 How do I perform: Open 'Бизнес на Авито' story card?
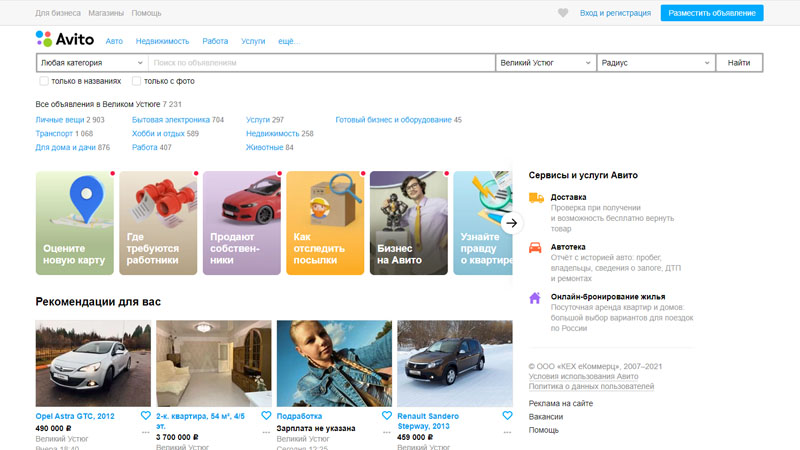[x=409, y=223]
